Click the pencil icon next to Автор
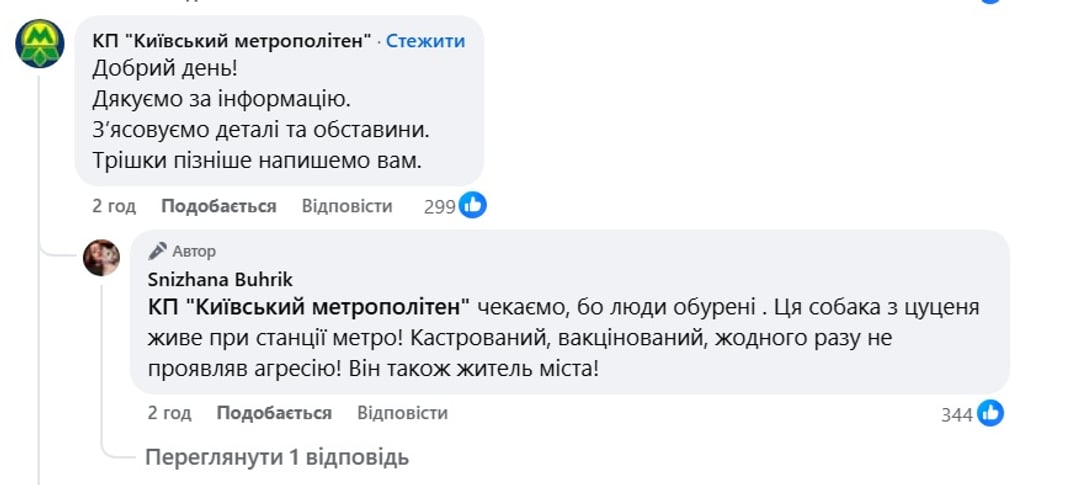Image resolution: width=1070 pixels, height=485 pixels. click(x=157, y=251)
